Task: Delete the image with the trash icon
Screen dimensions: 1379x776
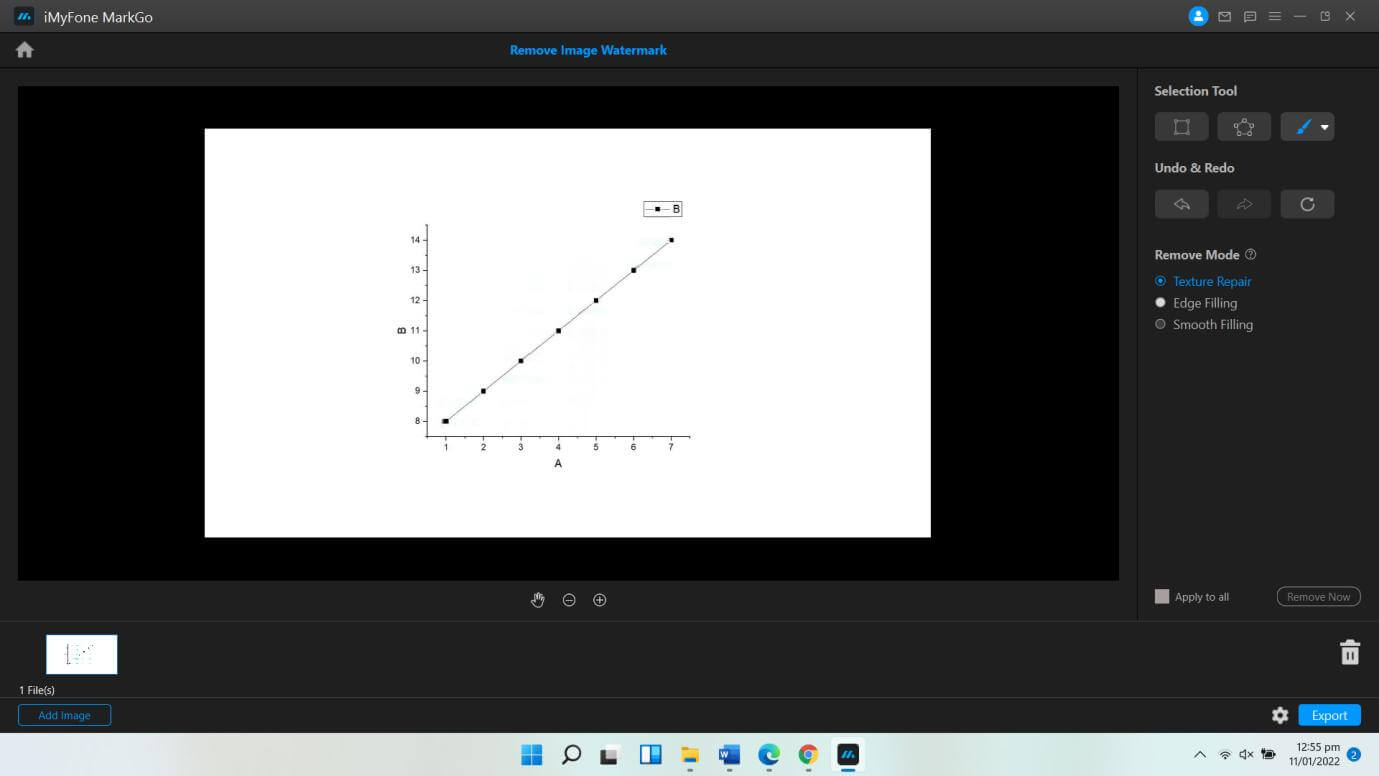Action: click(x=1350, y=652)
